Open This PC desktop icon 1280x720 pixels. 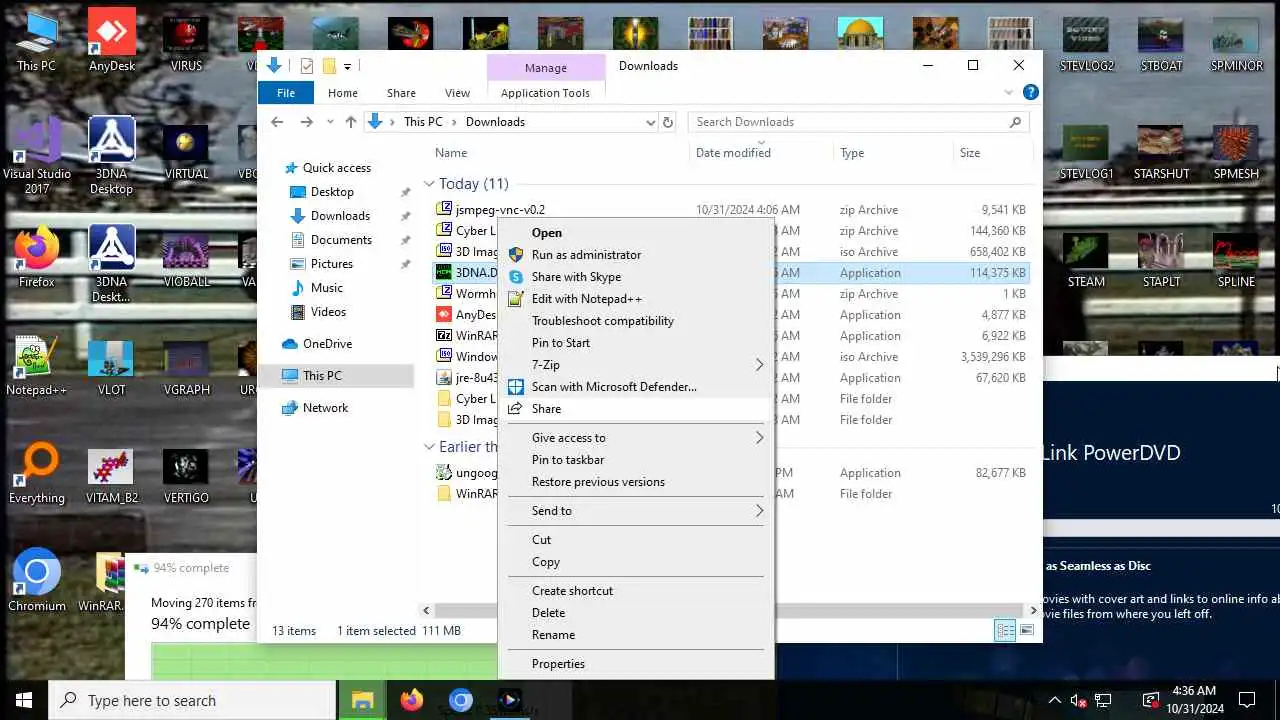36,41
